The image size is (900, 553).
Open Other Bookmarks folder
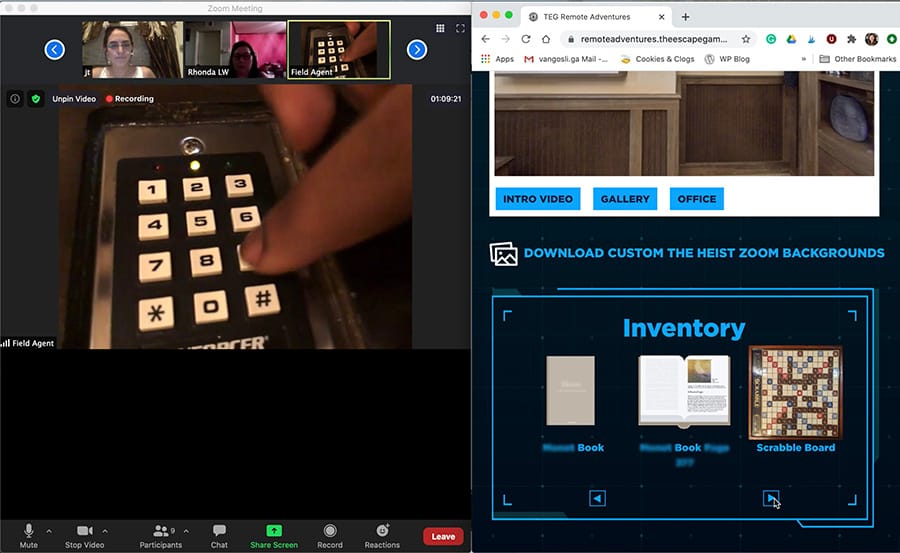click(x=858, y=59)
